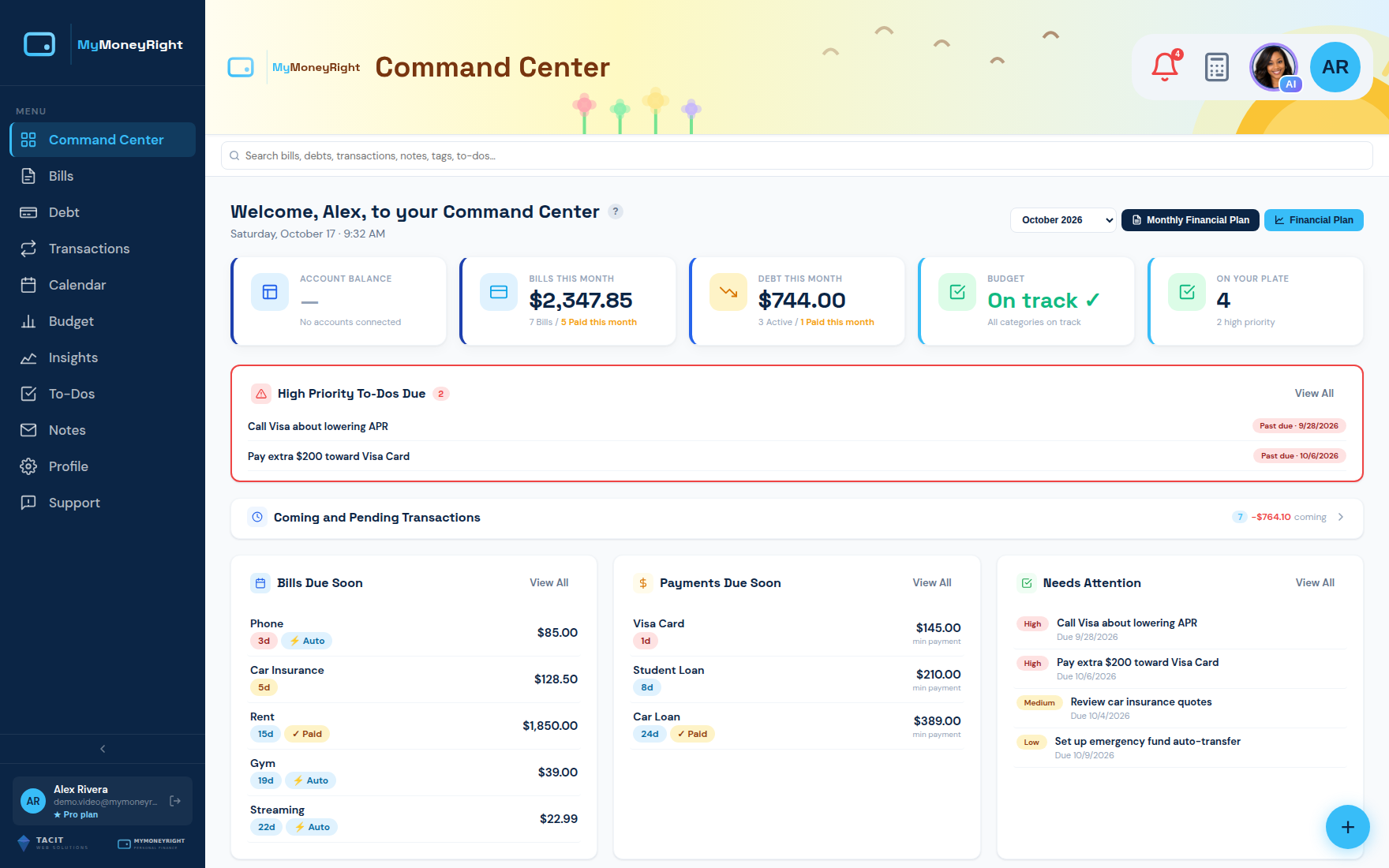Open the notifications bell

click(x=1165, y=67)
